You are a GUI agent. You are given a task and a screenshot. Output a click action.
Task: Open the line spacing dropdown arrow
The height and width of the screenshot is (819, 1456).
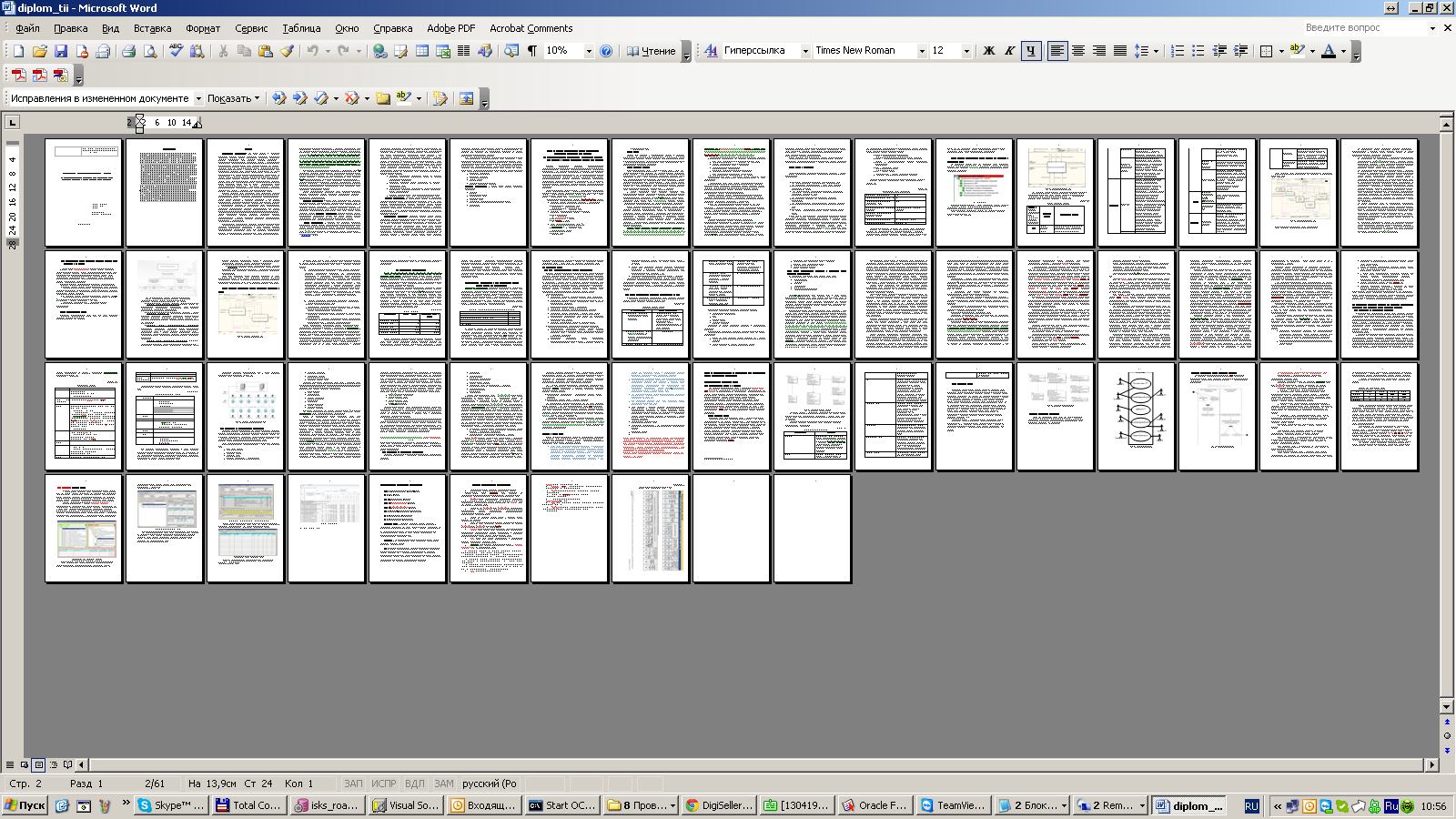tap(1156, 51)
